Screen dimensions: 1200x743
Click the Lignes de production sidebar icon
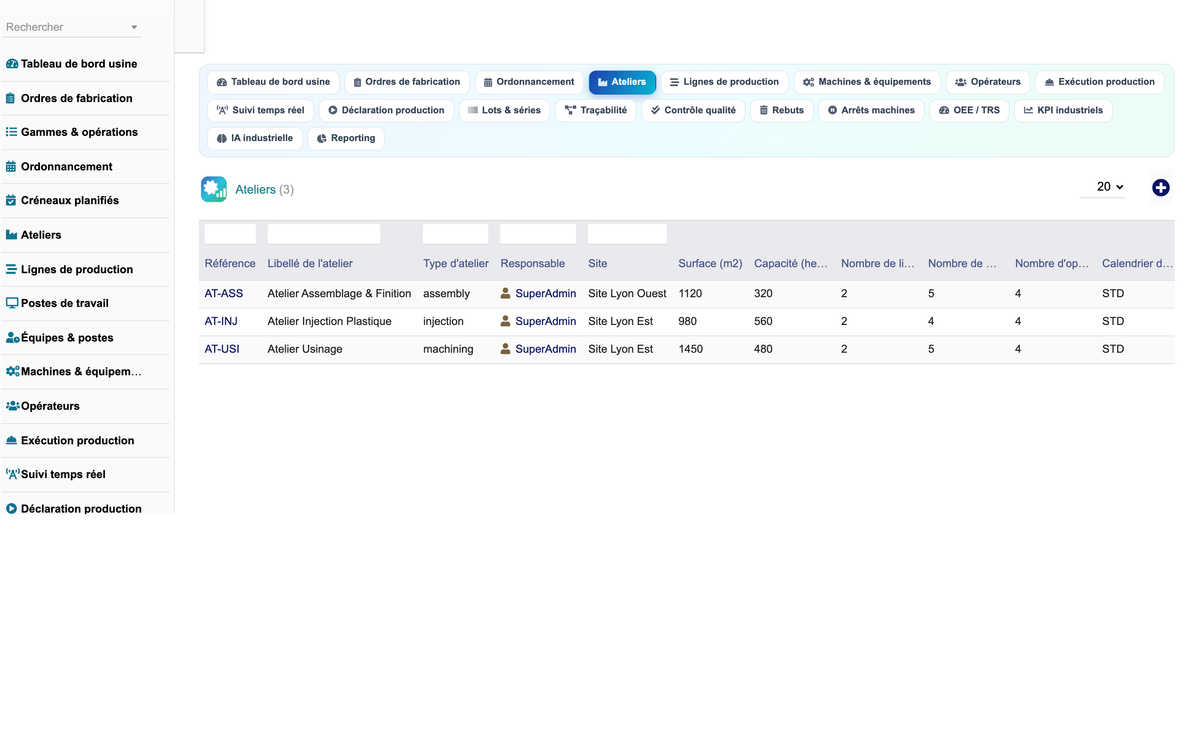coord(11,269)
